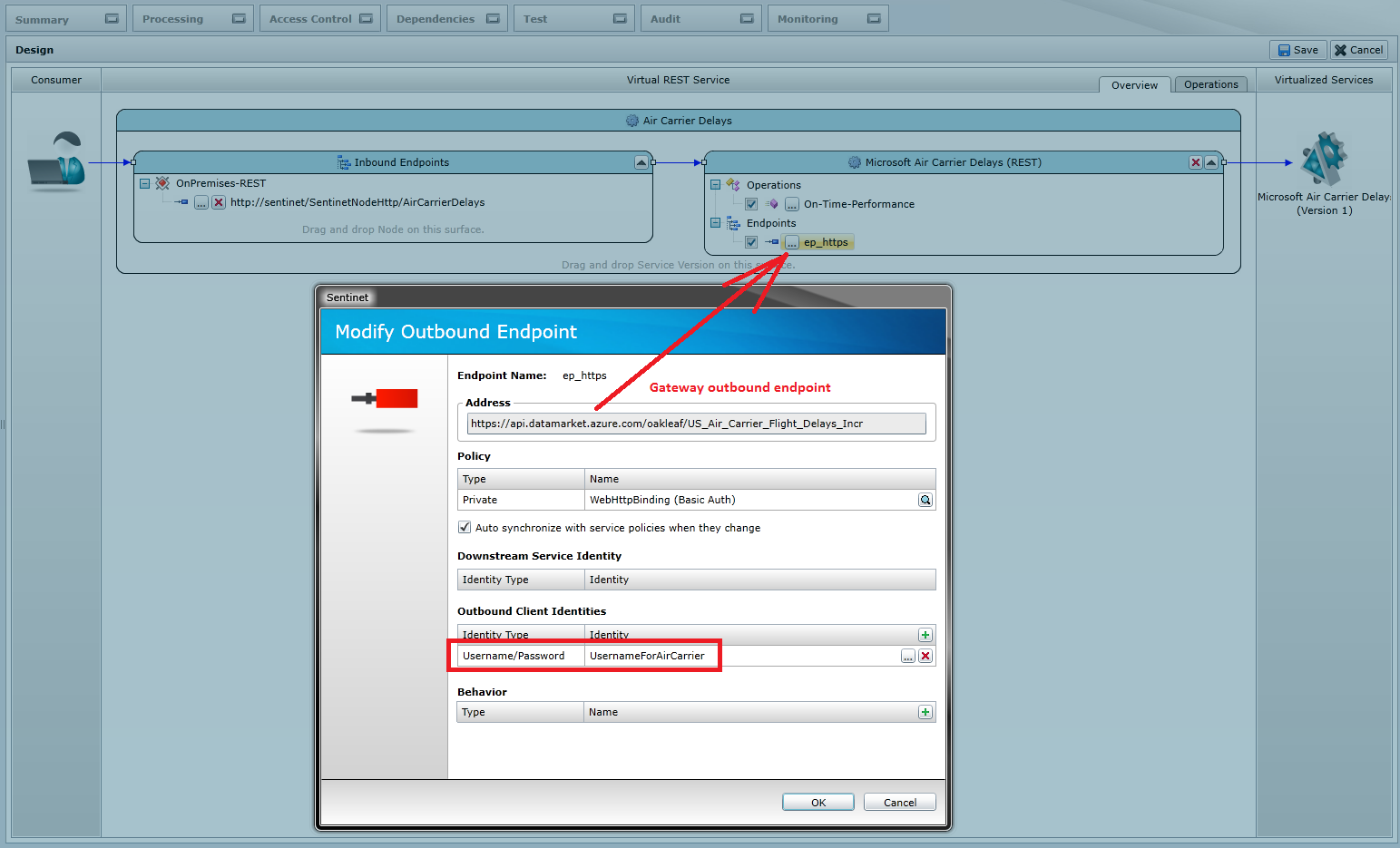The width and height of the screenshot is (1400, 848).
Task: Remove the sentinet inbound endpoint URL
Action: (x=219, y=202)
